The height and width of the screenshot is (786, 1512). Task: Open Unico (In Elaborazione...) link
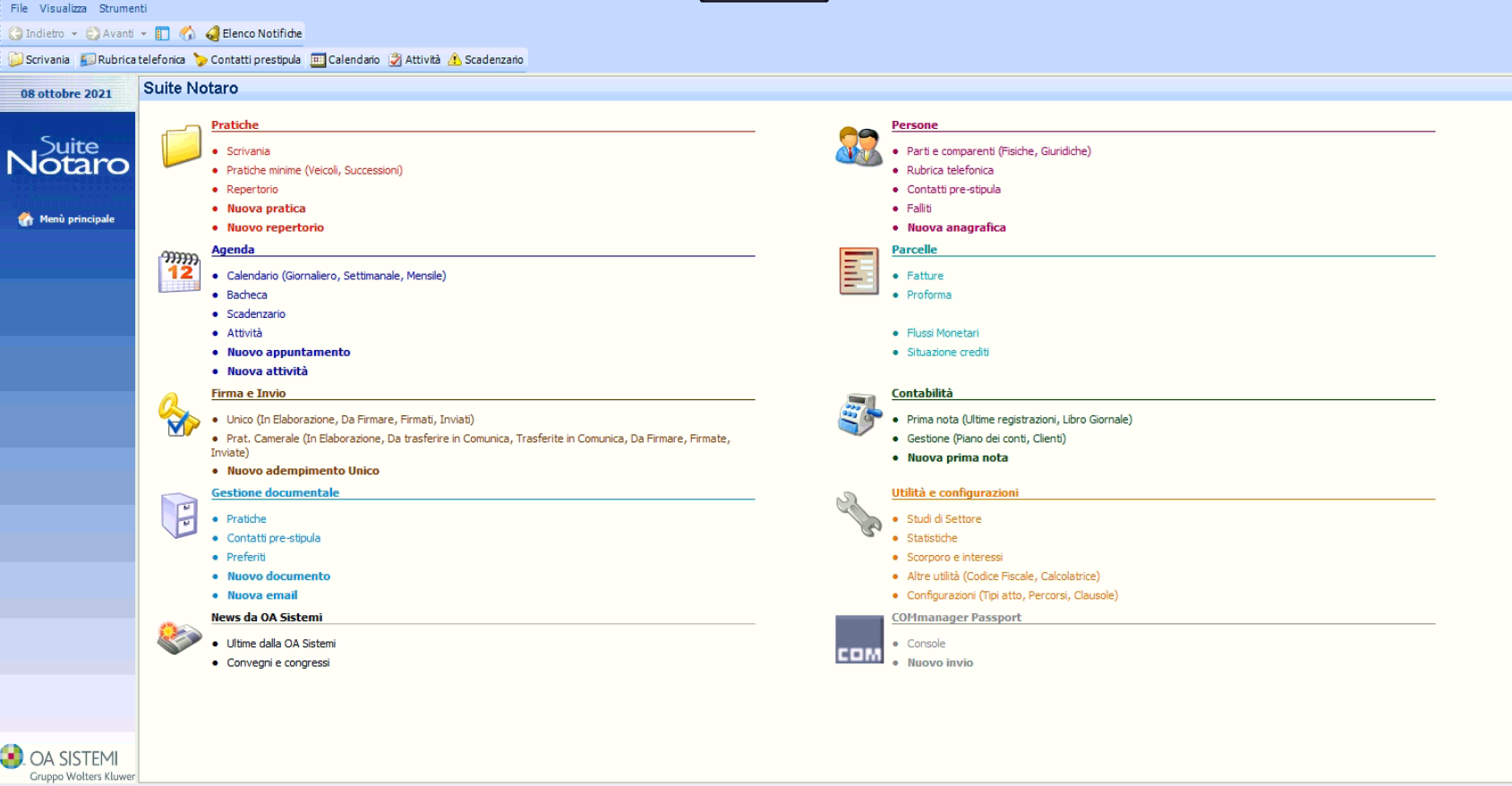[x=350, y=419]
